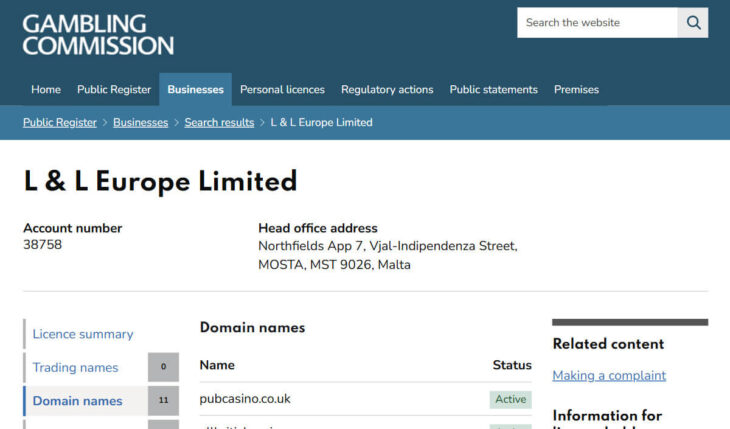The image size is (730, 429).
Task: Open Licence summary side tab
Action: [83, 334]
